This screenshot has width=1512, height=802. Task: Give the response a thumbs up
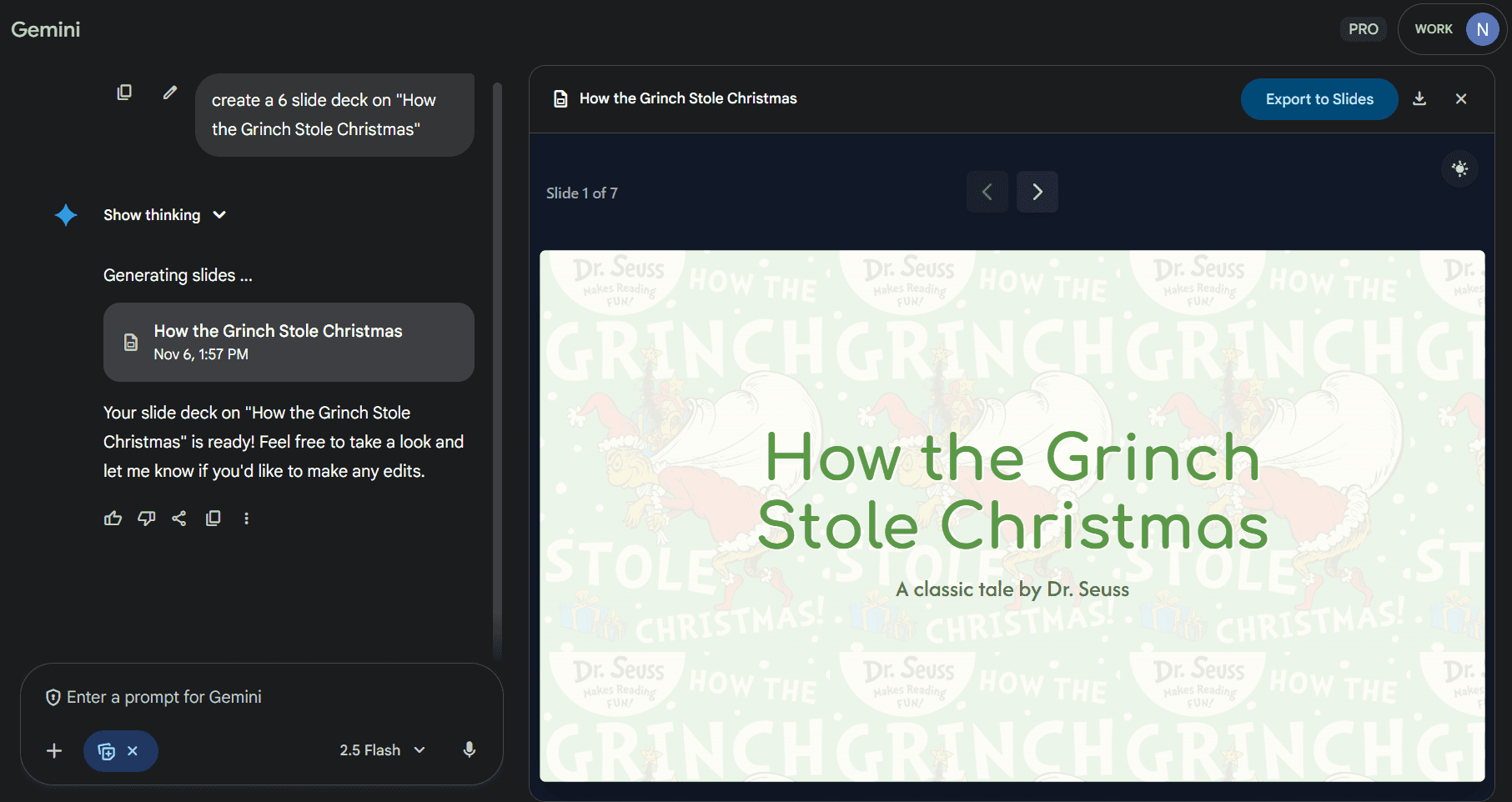113,519
